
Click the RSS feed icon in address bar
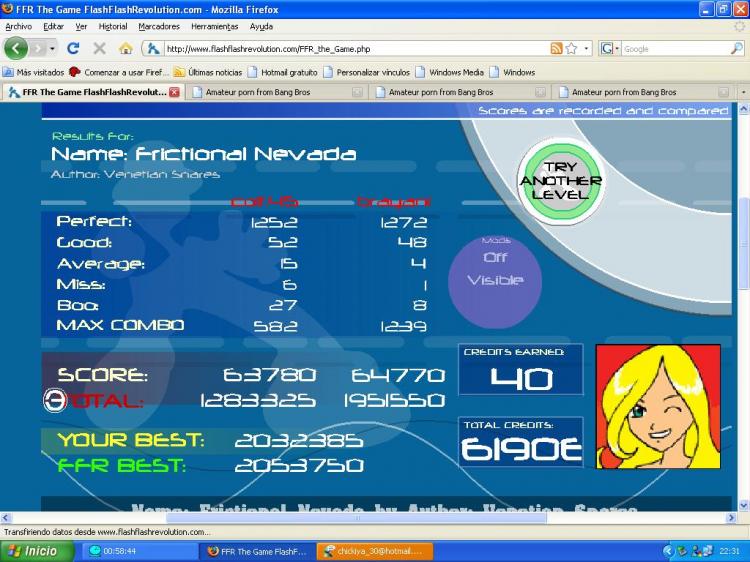coord(556,48)
